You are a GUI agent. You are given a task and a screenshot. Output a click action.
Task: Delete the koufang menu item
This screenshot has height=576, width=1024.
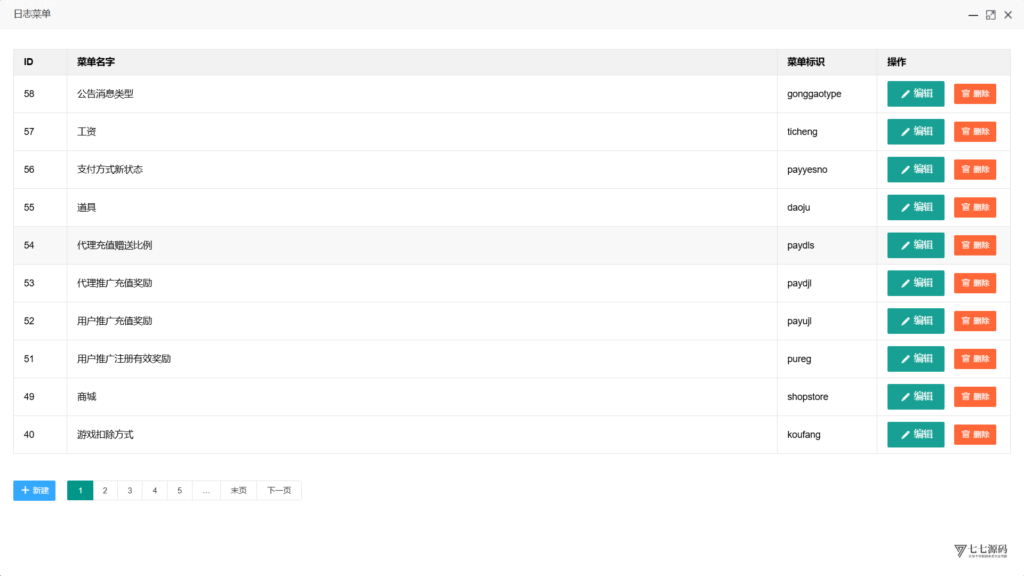click(974, 434)
